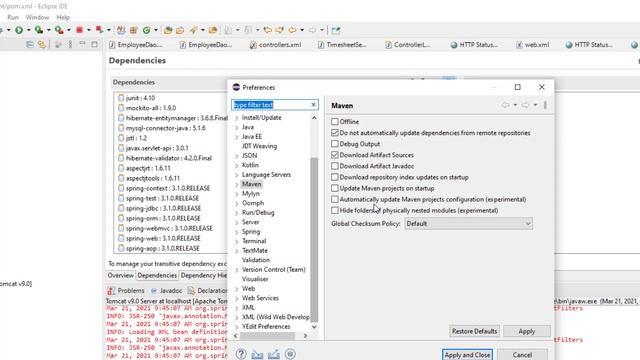Check Download Artifact Javadoc
Image resolution: width=640 pixels, height=360 pixels.
tap(335, 166)
